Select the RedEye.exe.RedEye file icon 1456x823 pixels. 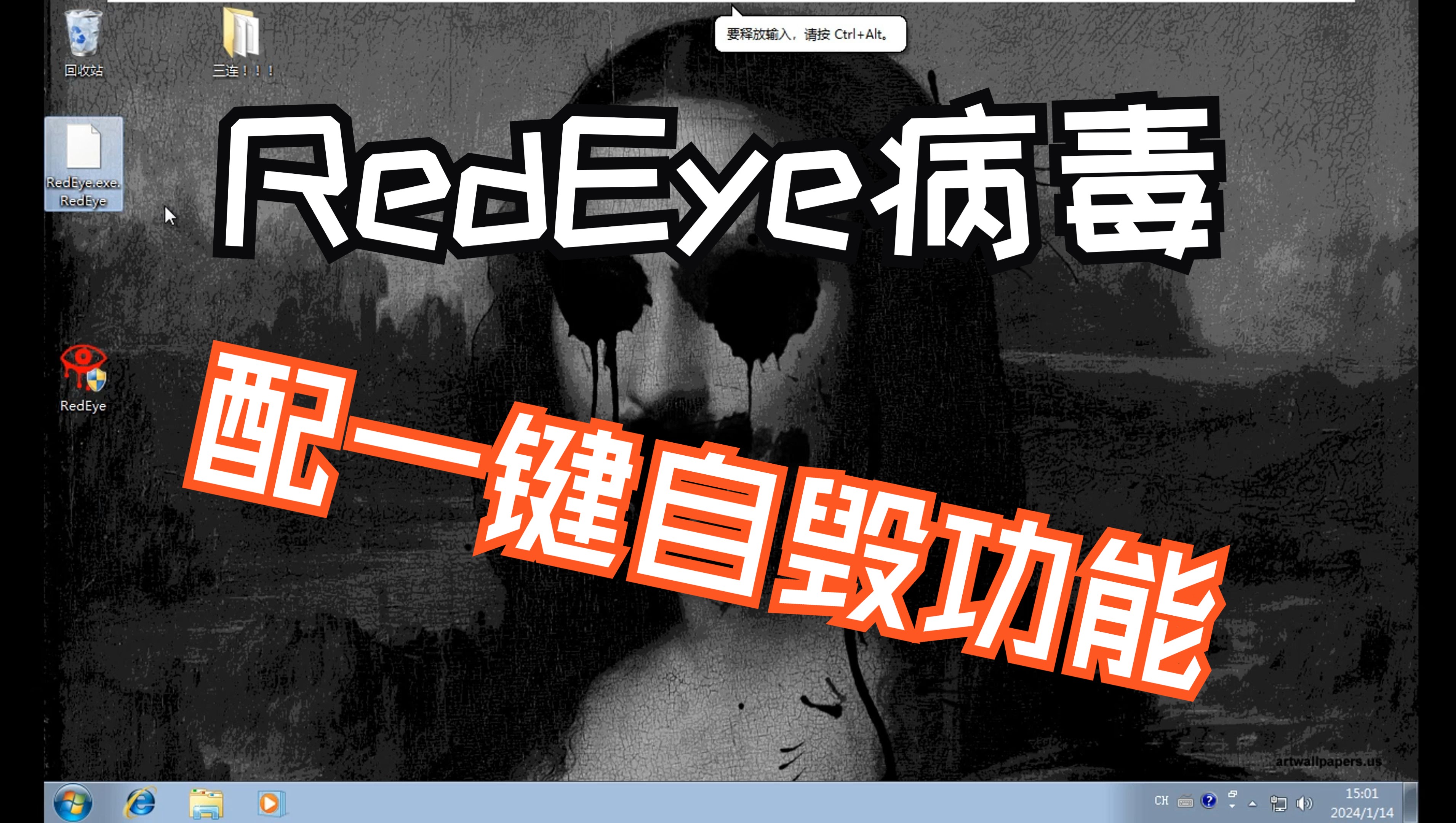pos(84,164)
